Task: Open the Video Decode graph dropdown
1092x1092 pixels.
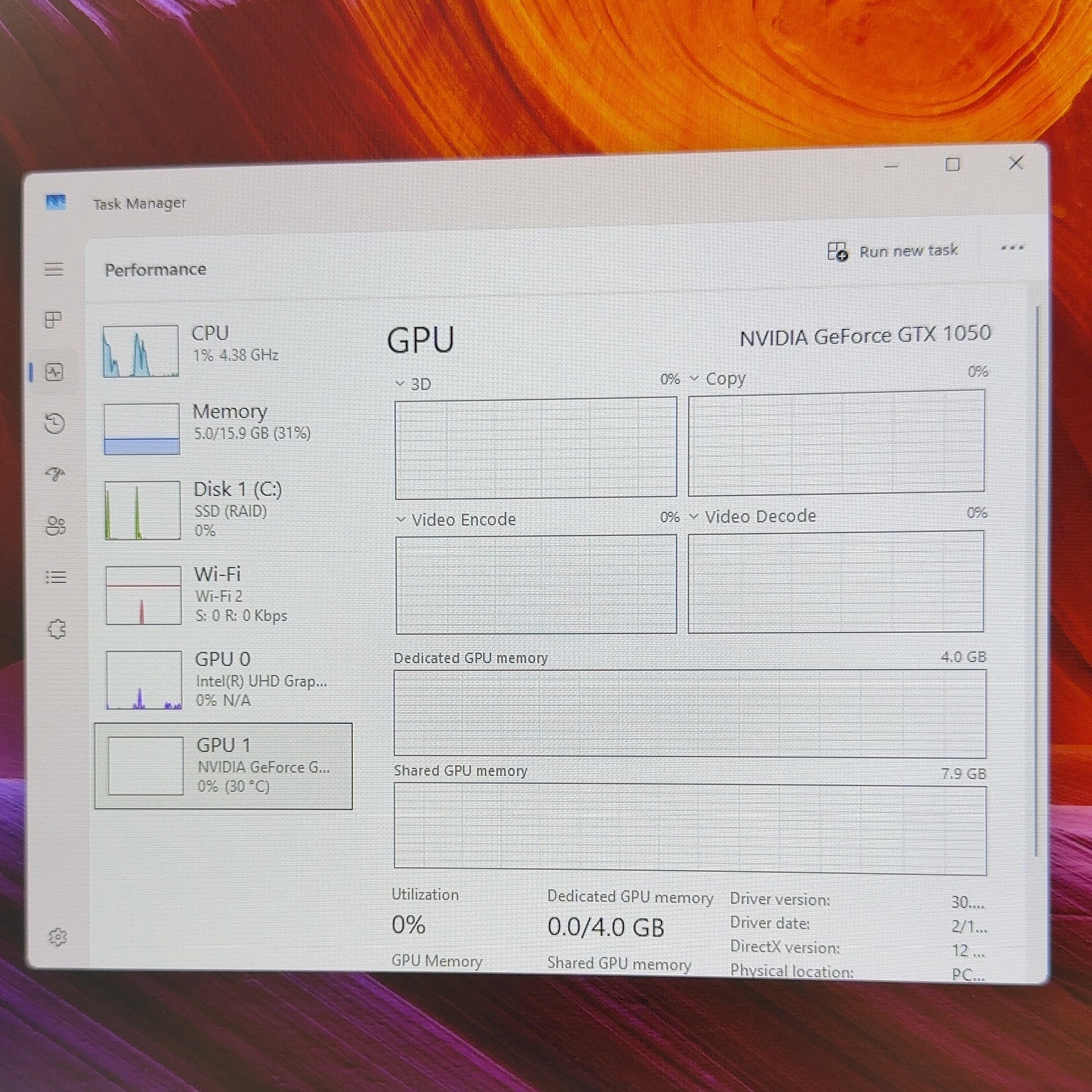Action: click(x=753, y=516)
